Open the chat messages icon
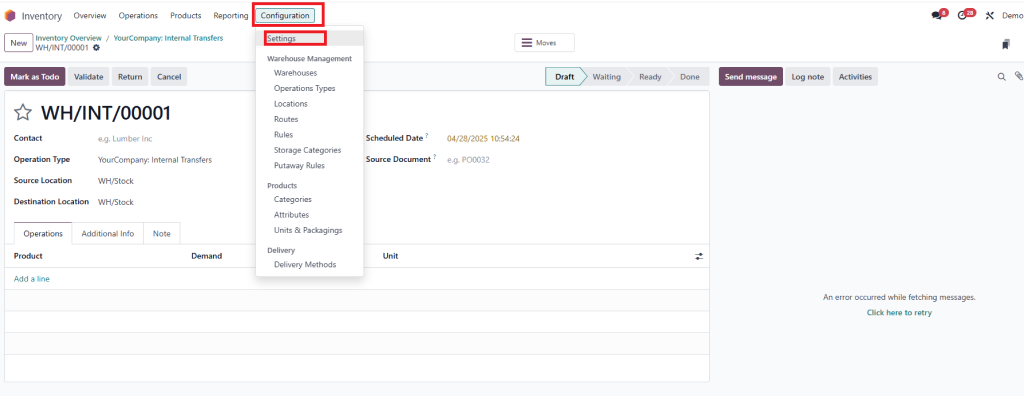Screen dimensions: 1024x396 936,16
